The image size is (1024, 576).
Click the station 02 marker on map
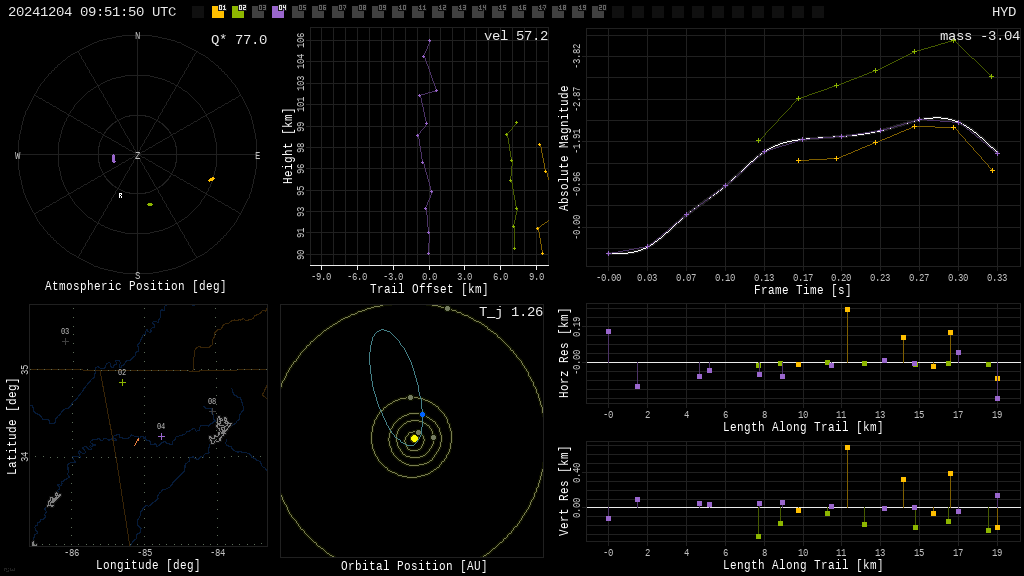click(x=122, y=383)
